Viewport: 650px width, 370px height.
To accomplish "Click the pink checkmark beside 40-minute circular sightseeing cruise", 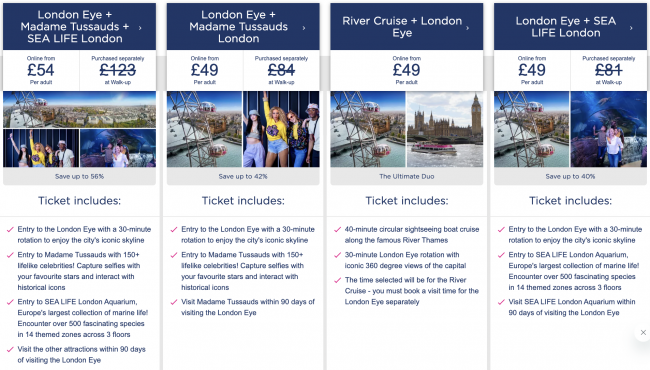I will coord(337,230).
